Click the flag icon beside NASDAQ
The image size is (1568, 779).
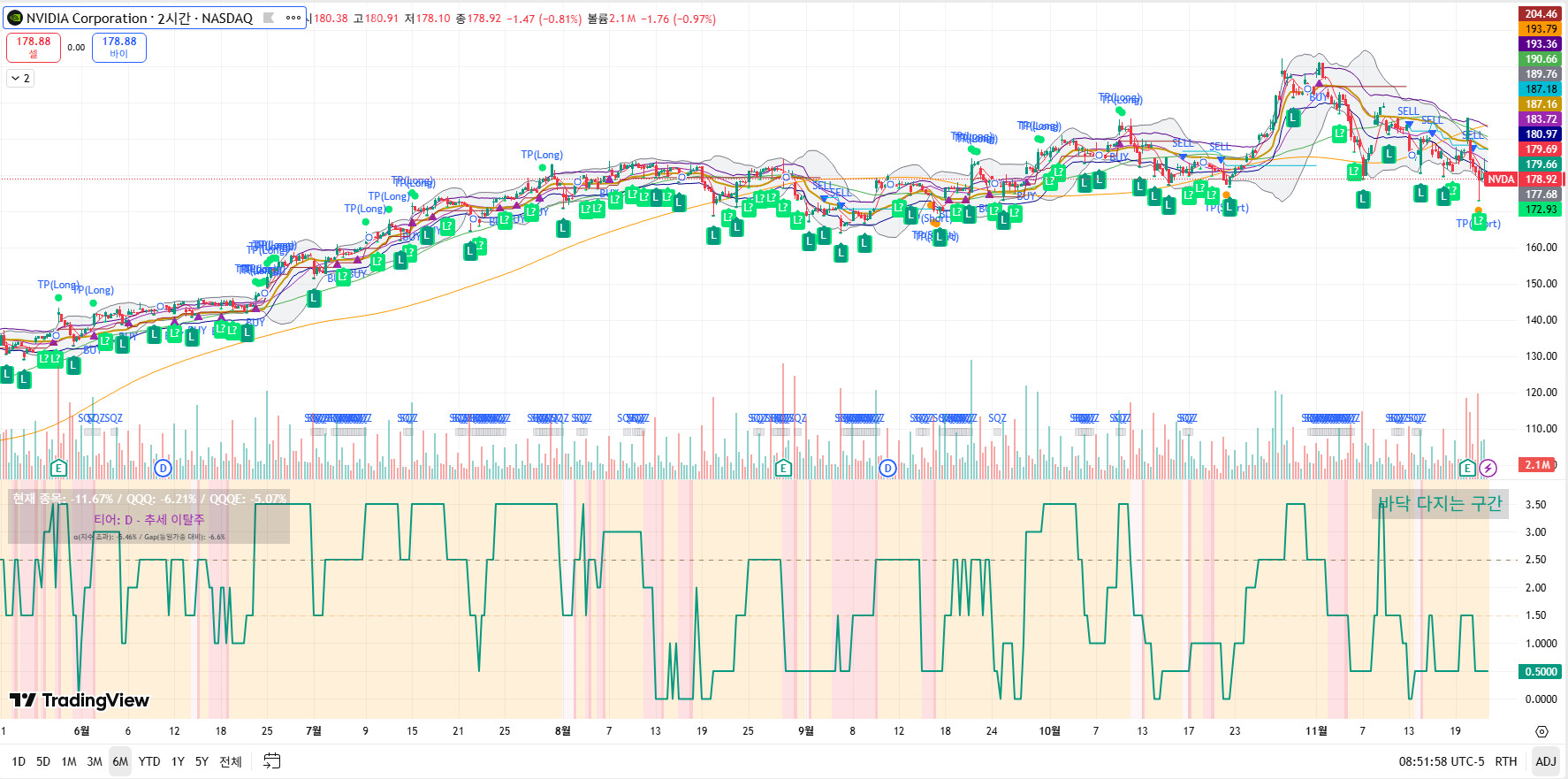coord(269,19)
